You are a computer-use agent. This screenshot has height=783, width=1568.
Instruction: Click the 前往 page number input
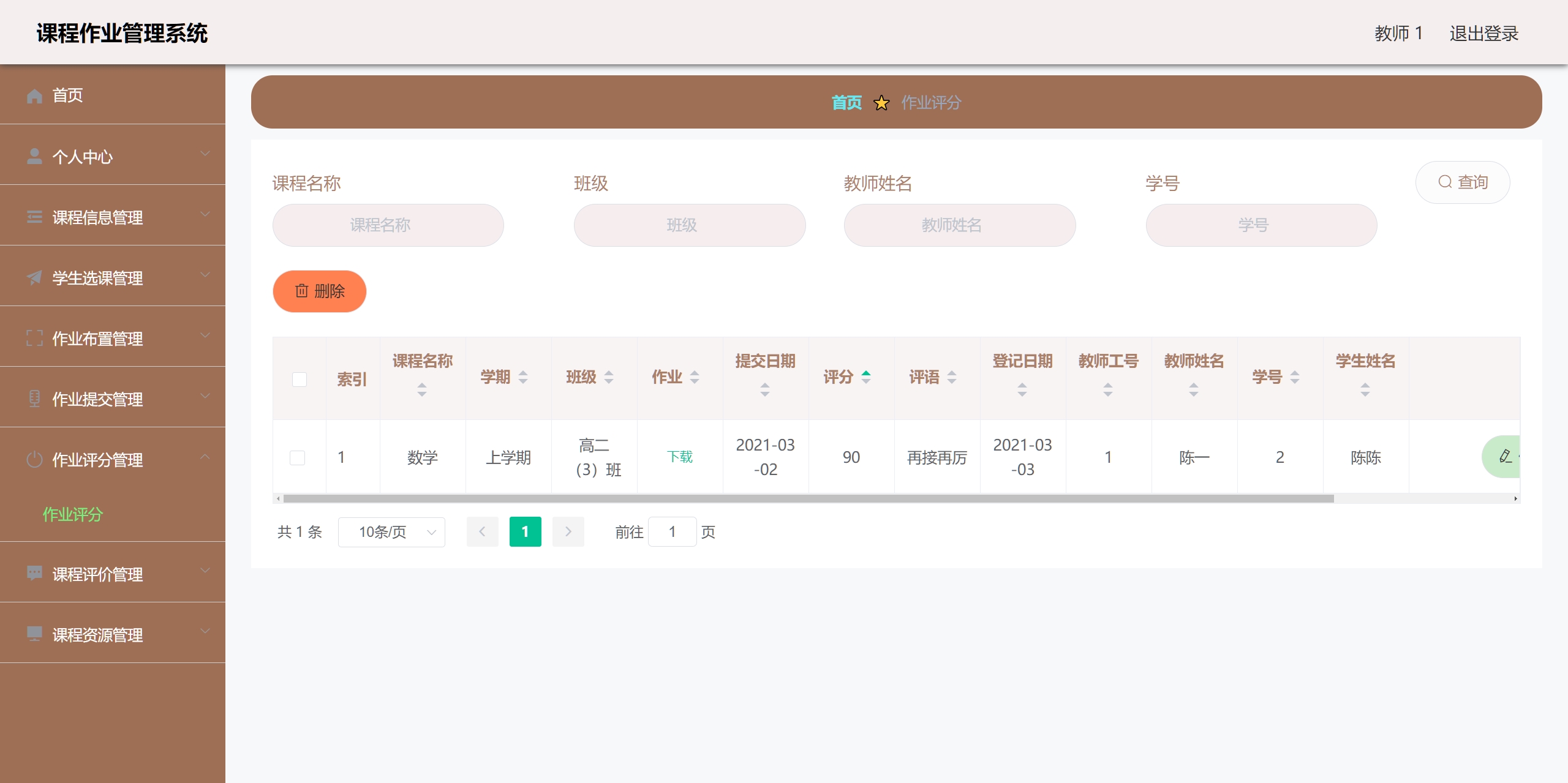[672, 531]
